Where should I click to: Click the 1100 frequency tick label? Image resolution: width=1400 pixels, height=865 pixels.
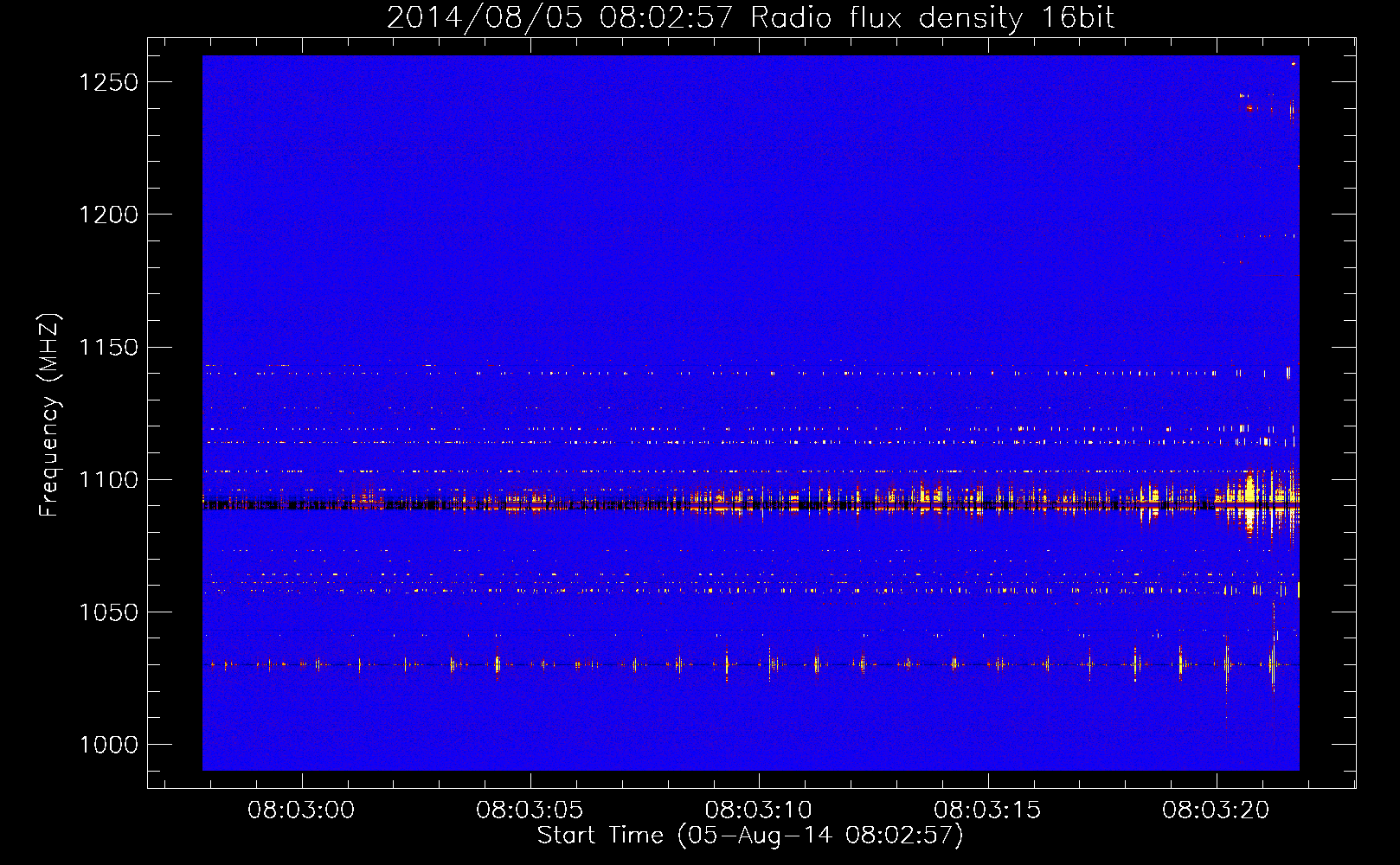[x=108, y=480]
